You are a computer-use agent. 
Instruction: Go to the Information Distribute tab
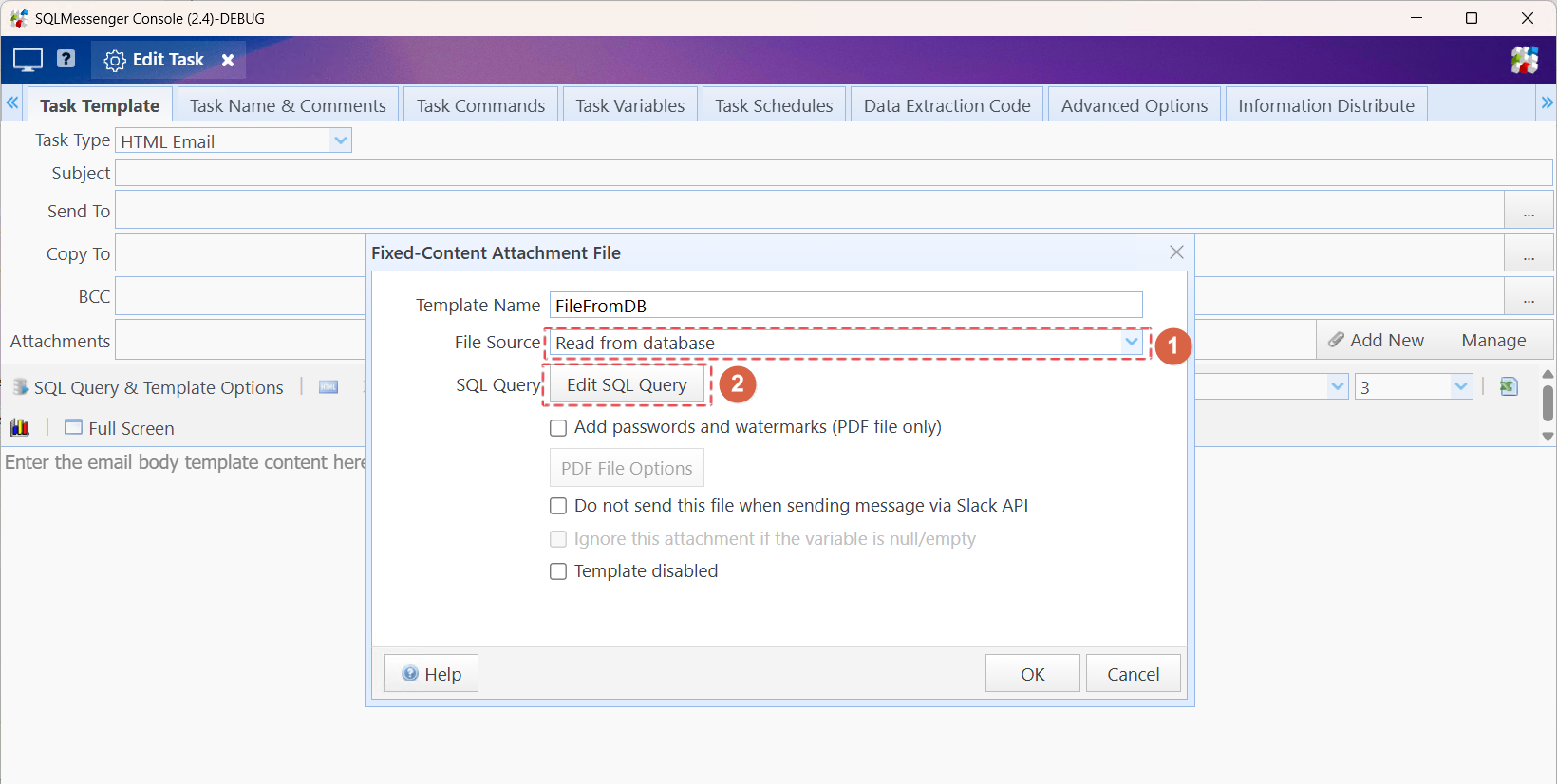[1326, 105]
